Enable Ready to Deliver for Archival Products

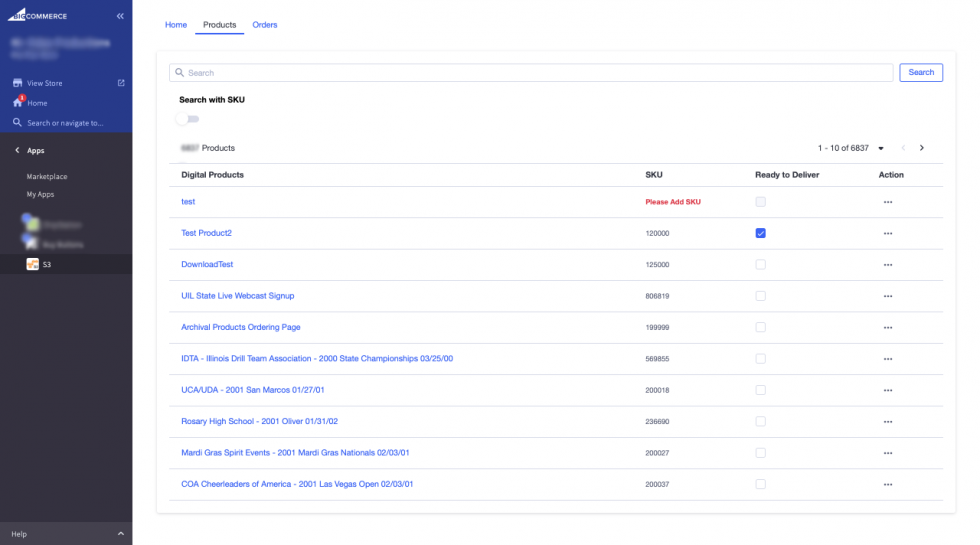pyautogui.click(x=760, y=327)
